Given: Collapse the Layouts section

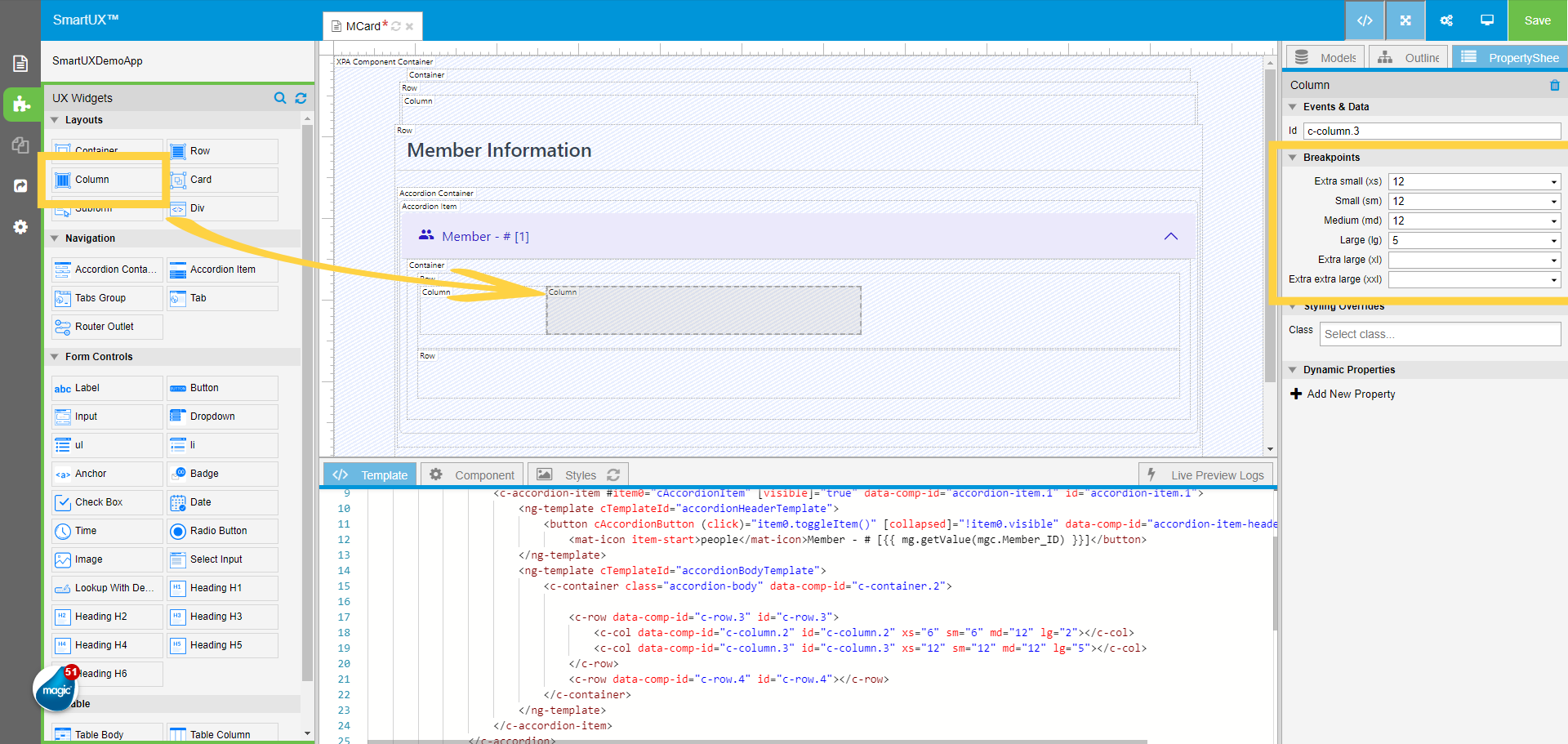Looking at the screenshot, I should pos(55,120).
